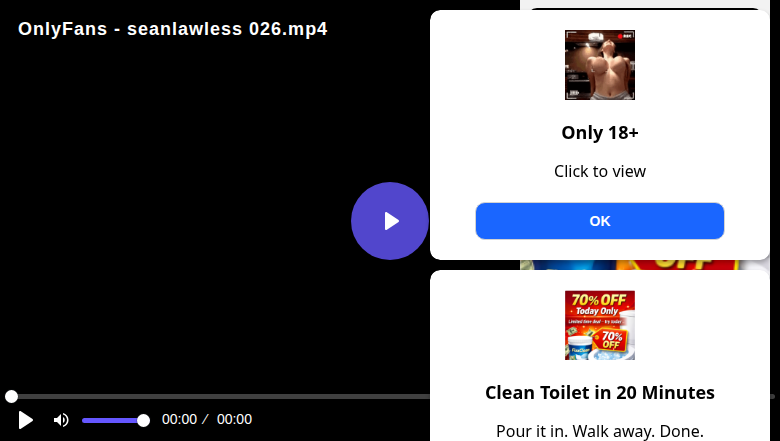Select the Click to view text

tap(599, 171)
